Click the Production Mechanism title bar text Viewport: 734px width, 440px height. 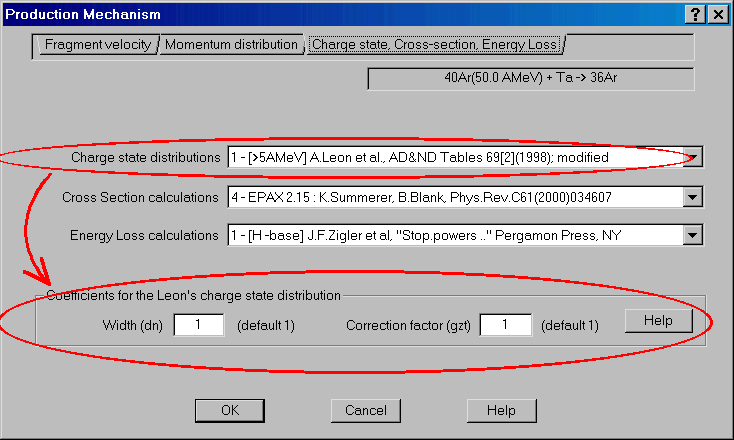coord(80,14)
